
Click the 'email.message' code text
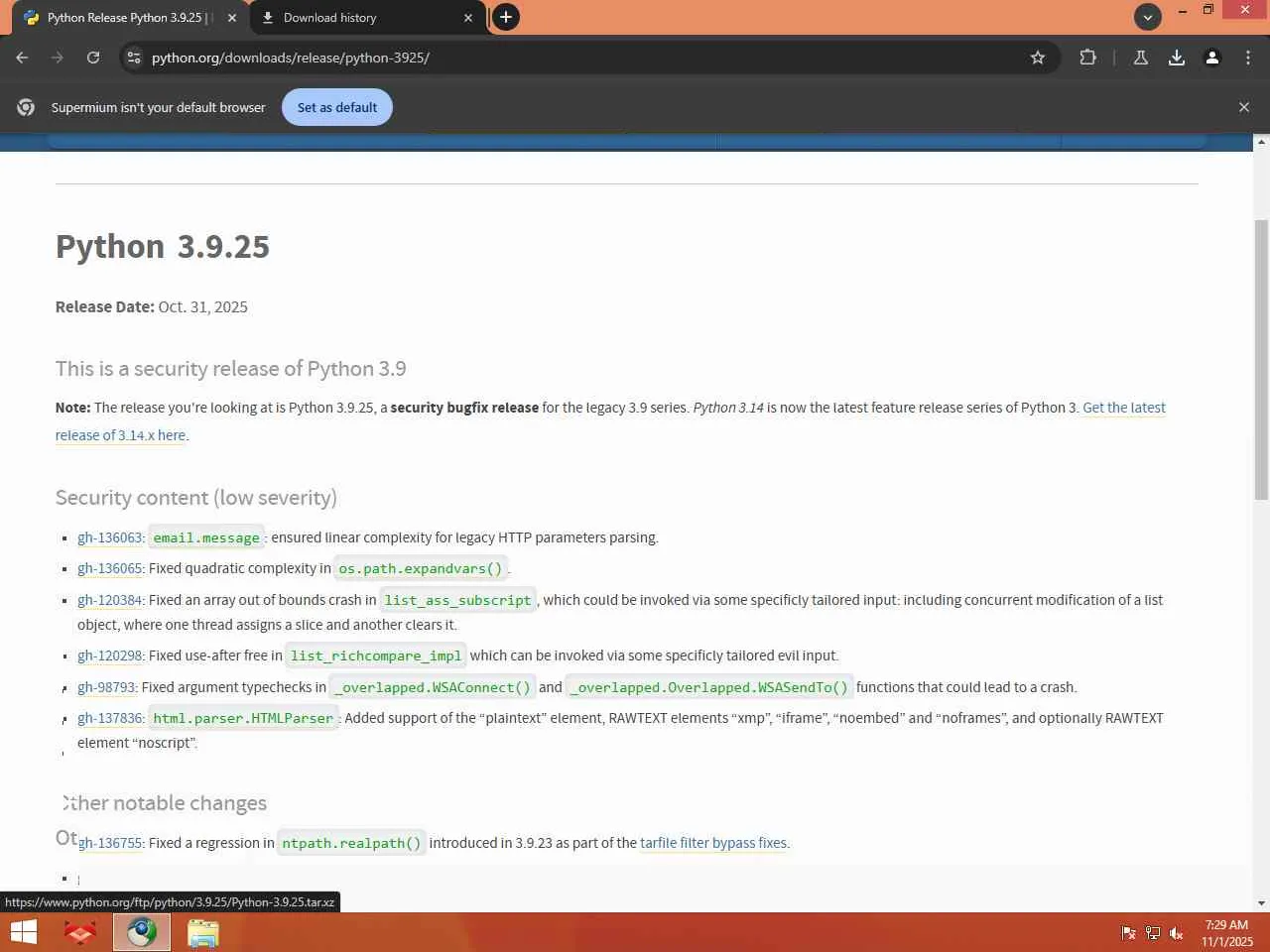pyautogui.click(x=206, y=537)
